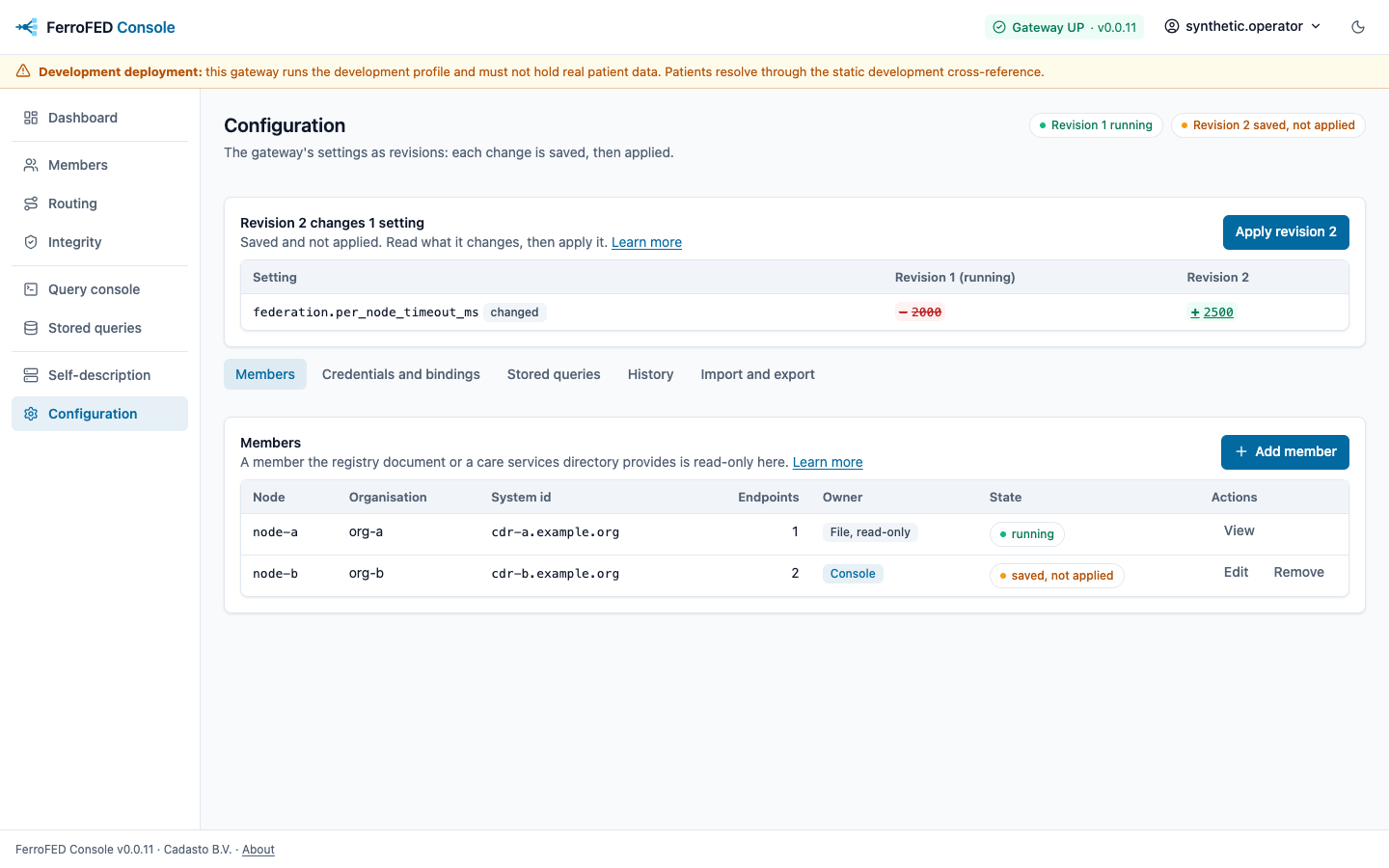
Task: Click the old value 2000
Action: tap(920, 312)
